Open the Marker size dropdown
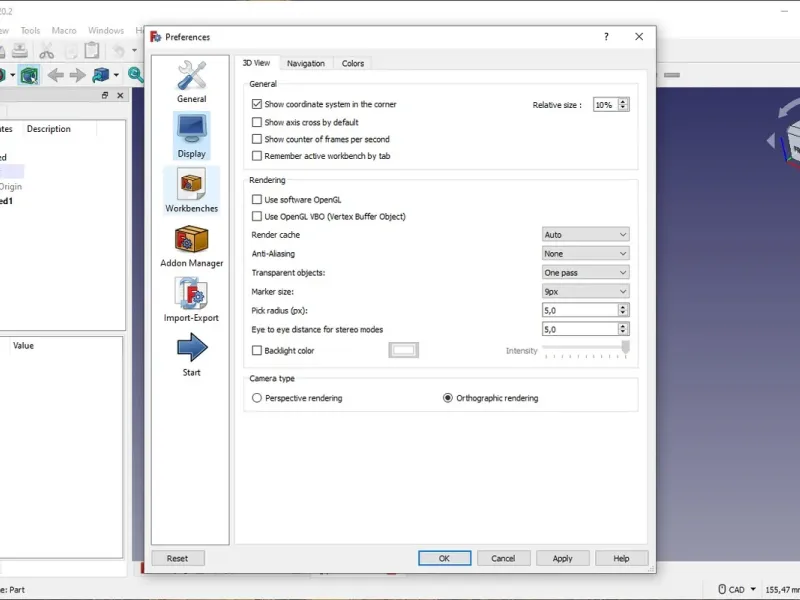 pyautogui.click(x=585, y=291)
